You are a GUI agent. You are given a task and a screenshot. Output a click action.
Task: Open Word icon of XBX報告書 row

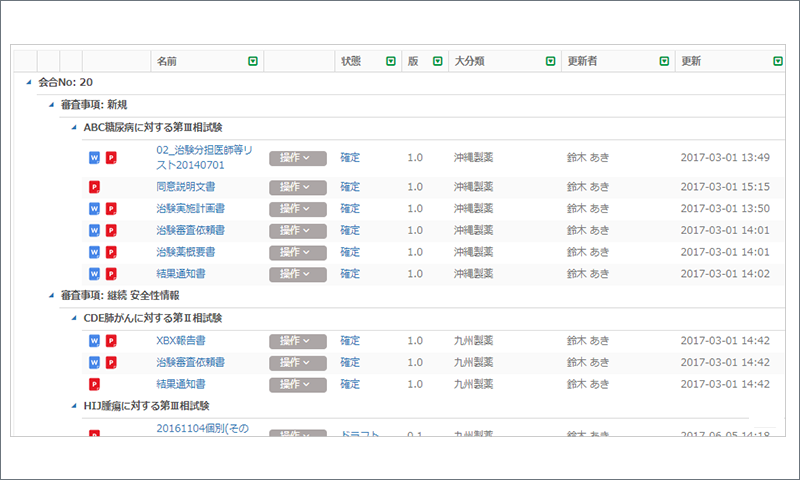[x=94, y=341]
